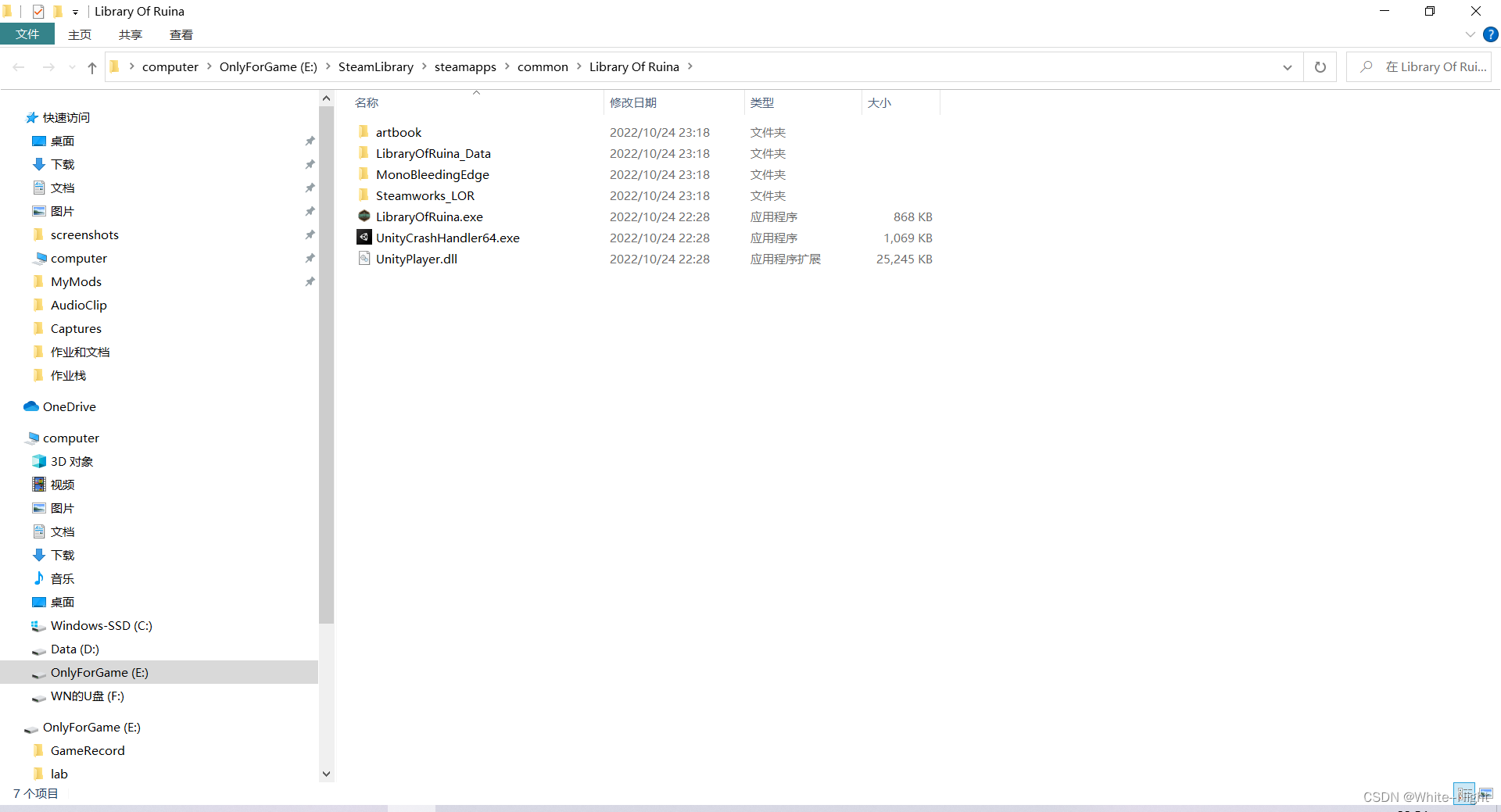
Task: Click the 3D 对象 cube icon
Action: pyautogui.click(x=39, y=461)
